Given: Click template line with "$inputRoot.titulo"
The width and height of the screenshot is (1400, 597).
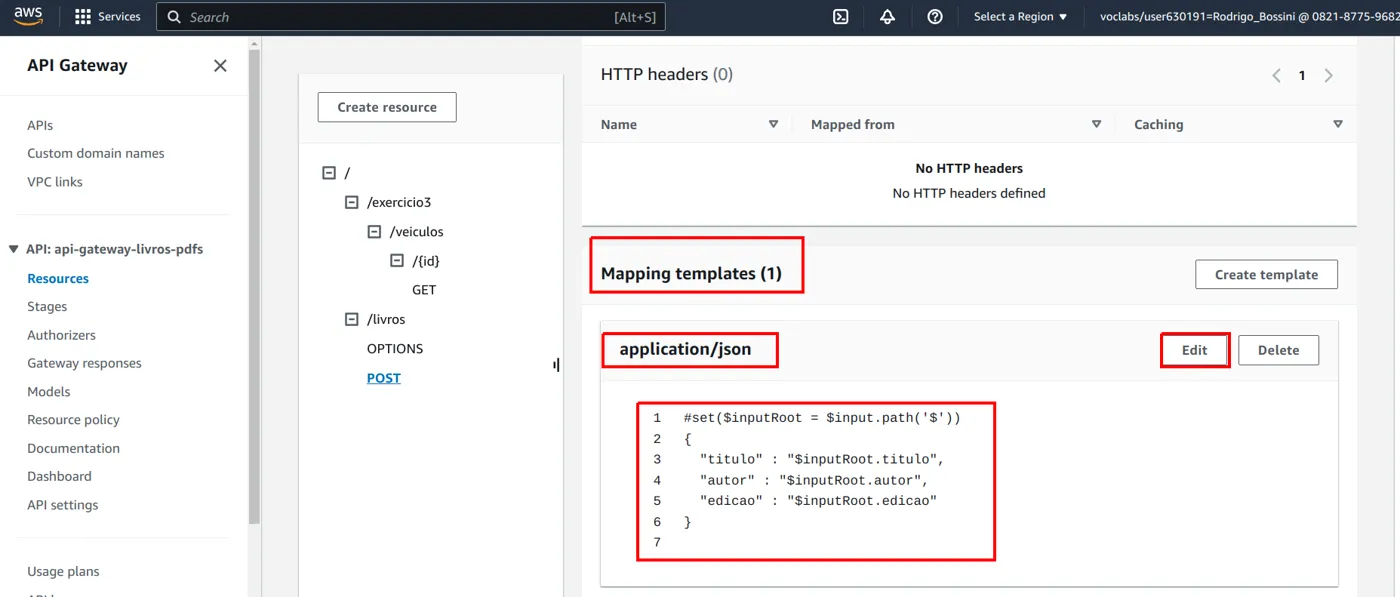Looking at the screenshot, I should coord(822,459).
